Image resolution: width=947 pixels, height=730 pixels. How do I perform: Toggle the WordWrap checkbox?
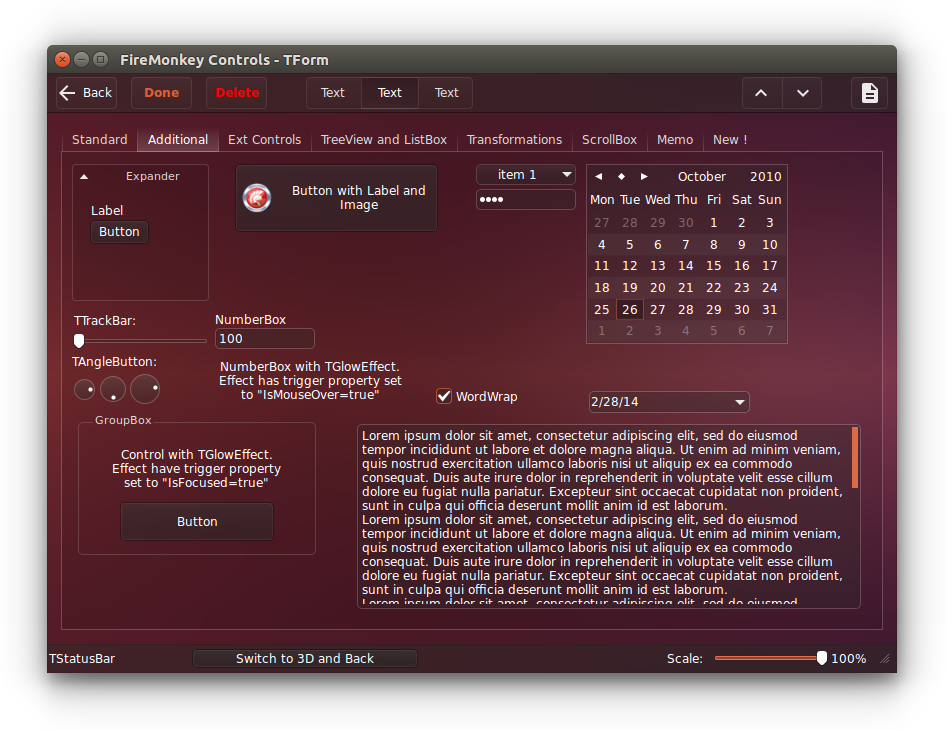[444, 396]
